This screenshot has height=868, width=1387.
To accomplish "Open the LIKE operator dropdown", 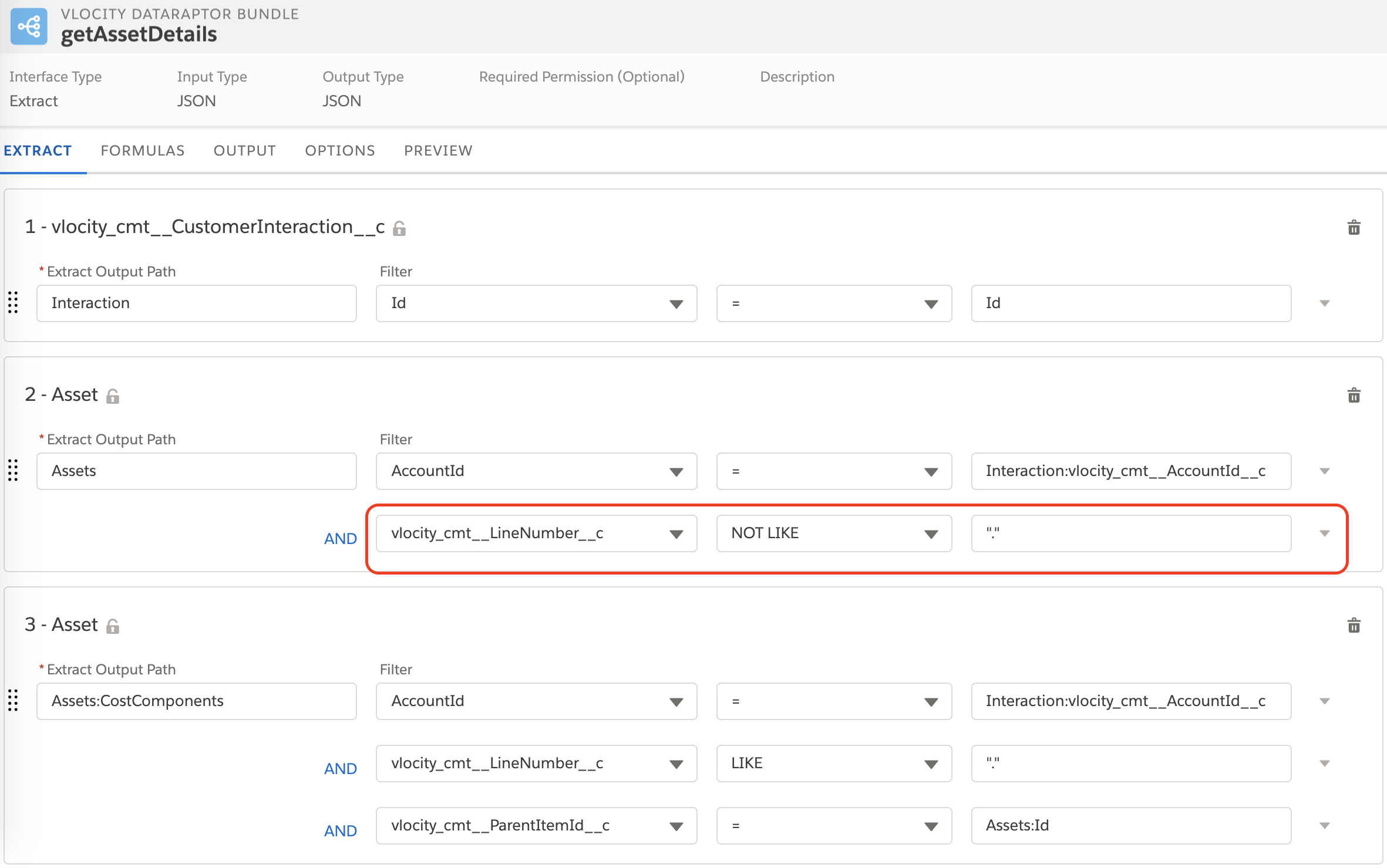I will (x=834, y=764).
